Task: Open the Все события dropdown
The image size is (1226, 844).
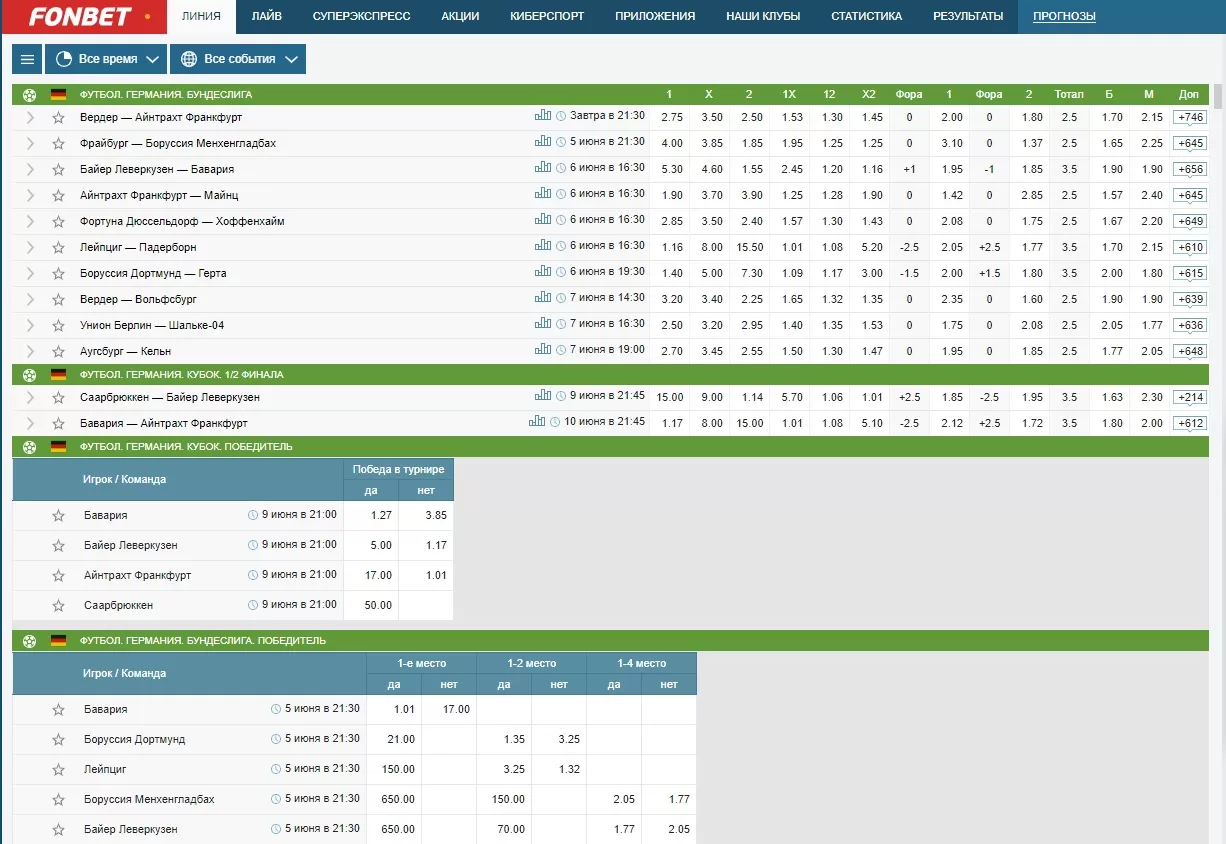Action: [237, 59]
